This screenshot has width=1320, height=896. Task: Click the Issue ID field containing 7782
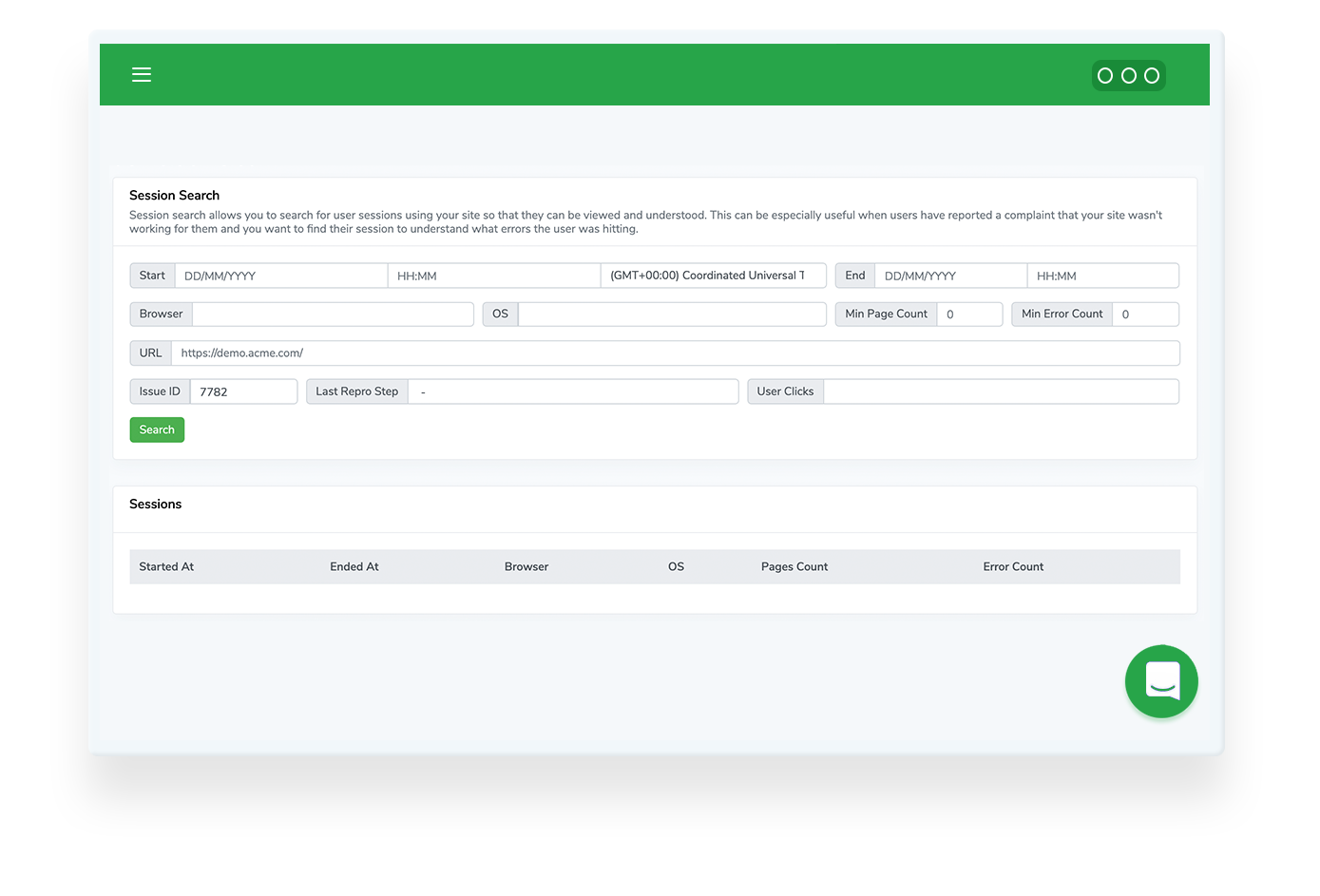tap(243, 391)
